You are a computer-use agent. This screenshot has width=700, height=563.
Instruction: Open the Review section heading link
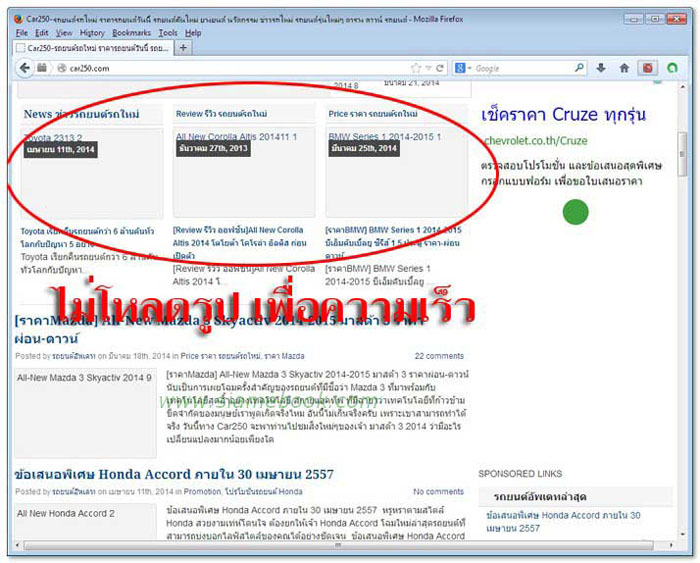click(x=221, y=114)
